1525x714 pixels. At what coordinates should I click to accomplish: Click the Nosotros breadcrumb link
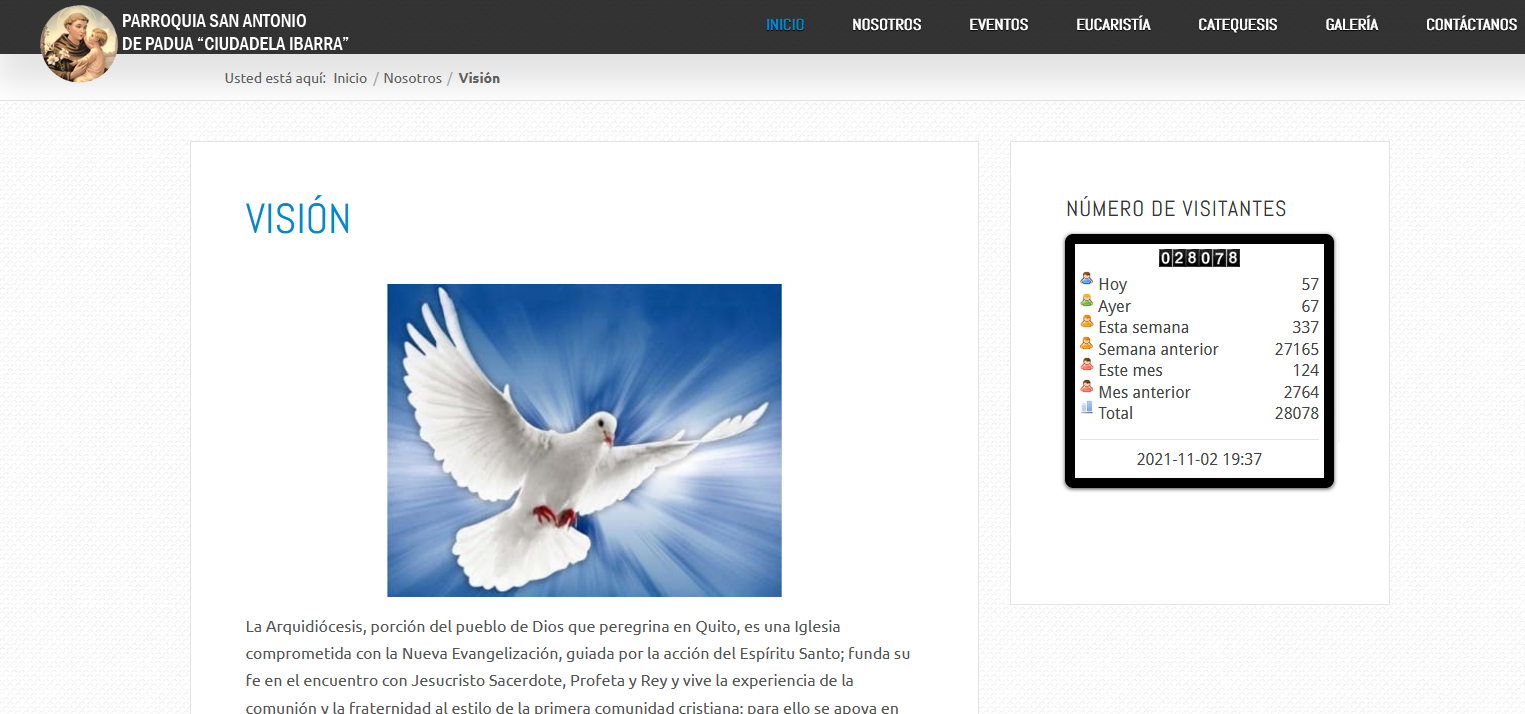(x=412, y=78)
